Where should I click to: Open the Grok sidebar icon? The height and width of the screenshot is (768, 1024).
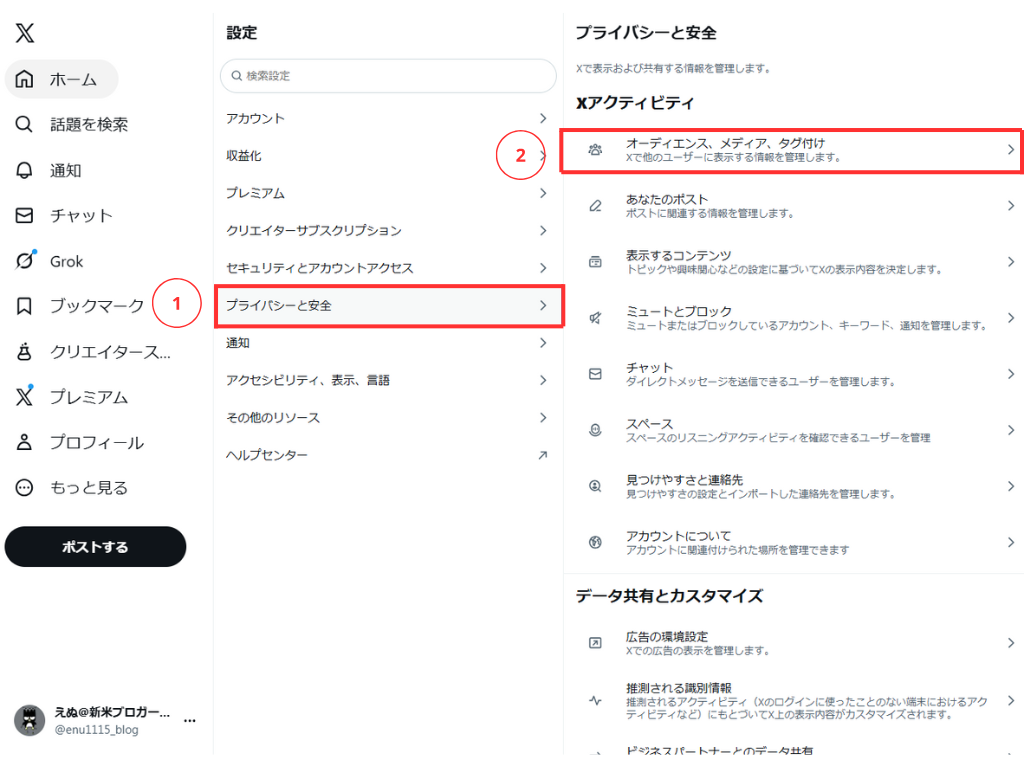click(25, 261)
